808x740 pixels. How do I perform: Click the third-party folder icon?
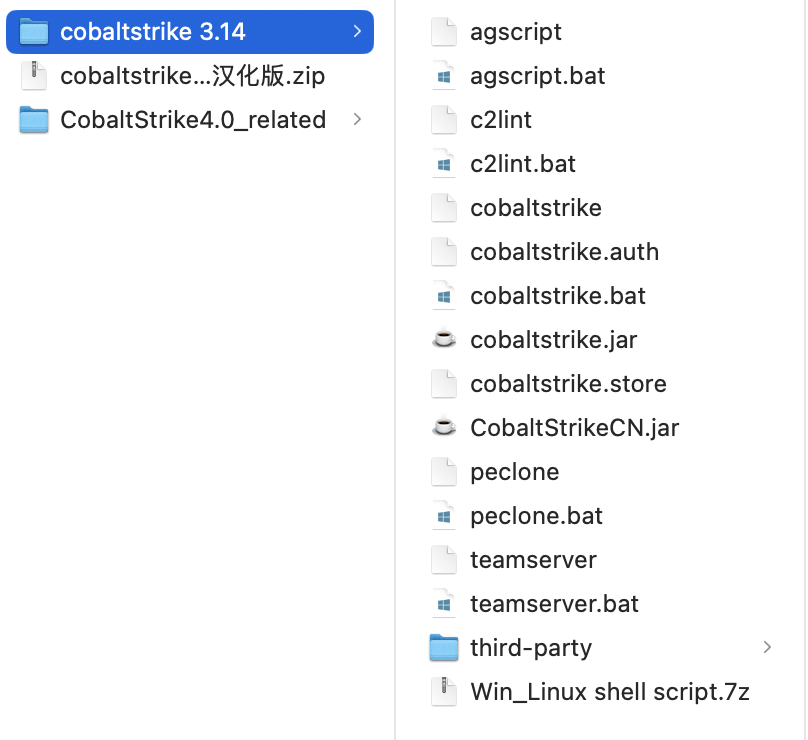pyautogui.click(x=443, y=648)
